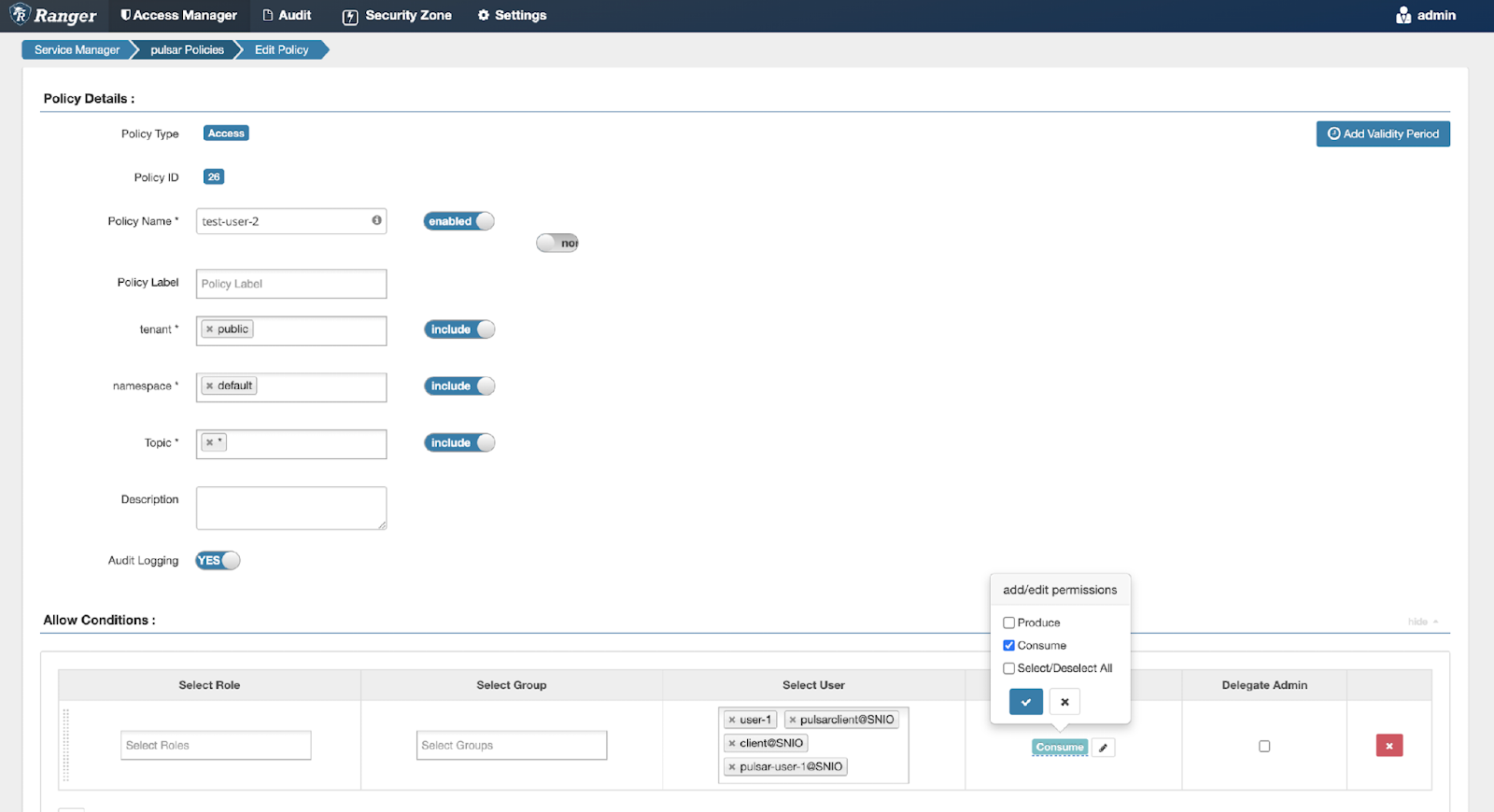The width and height of the screenshot is (1494, 812).
Task: Remove the pulsarclient@SNIO user tag
Action: (x=793, y=721)
